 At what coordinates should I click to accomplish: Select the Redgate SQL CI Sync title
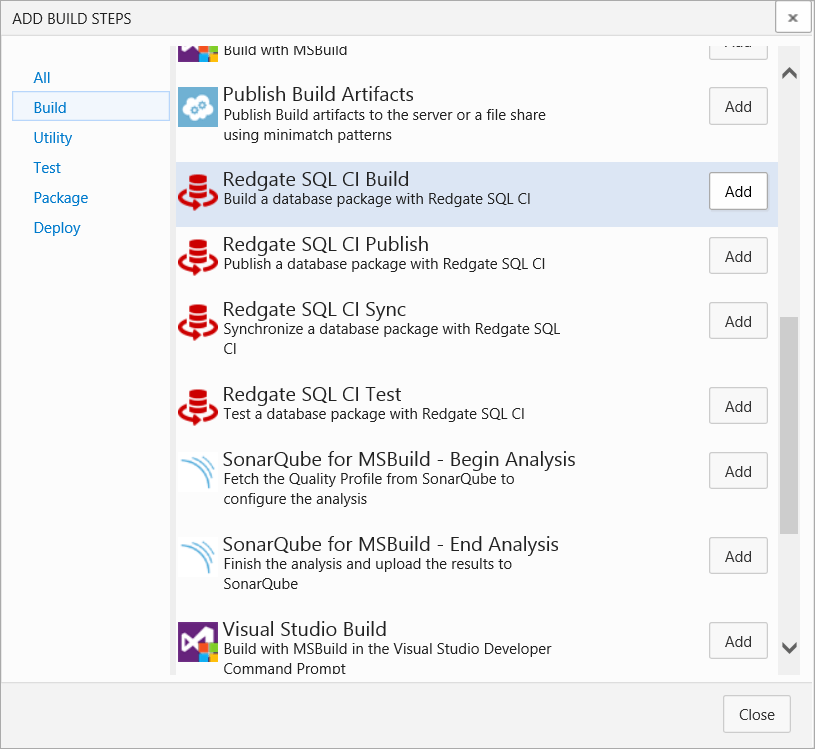314,309
